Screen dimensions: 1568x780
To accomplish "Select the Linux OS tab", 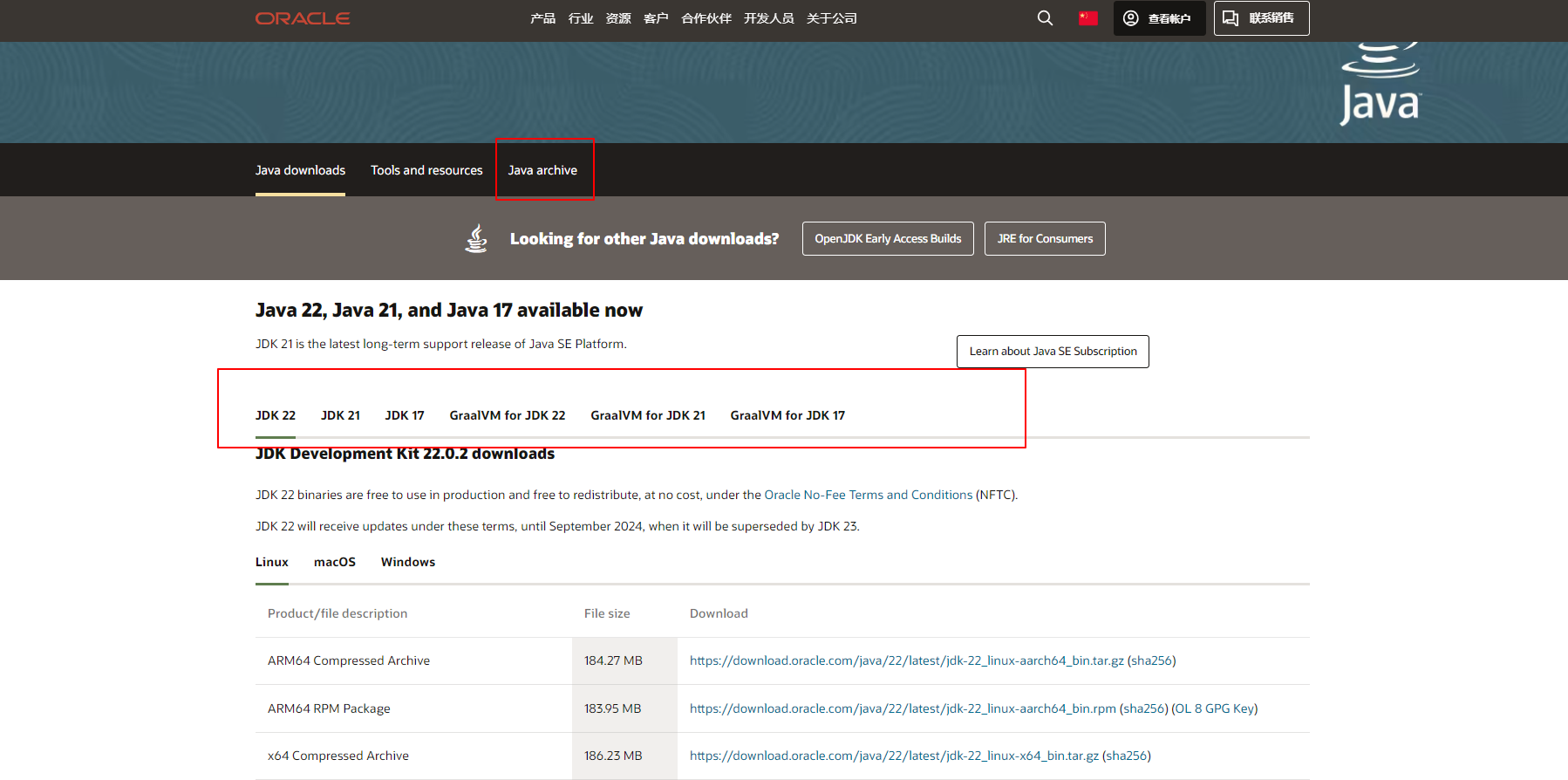I will pyautogui.click(x=272, y=562).
